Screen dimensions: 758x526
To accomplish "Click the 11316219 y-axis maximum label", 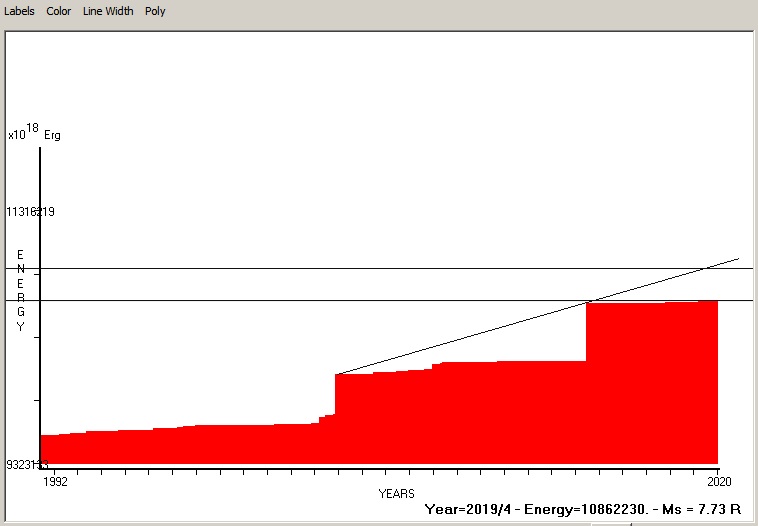I will (x=30, y=212).
